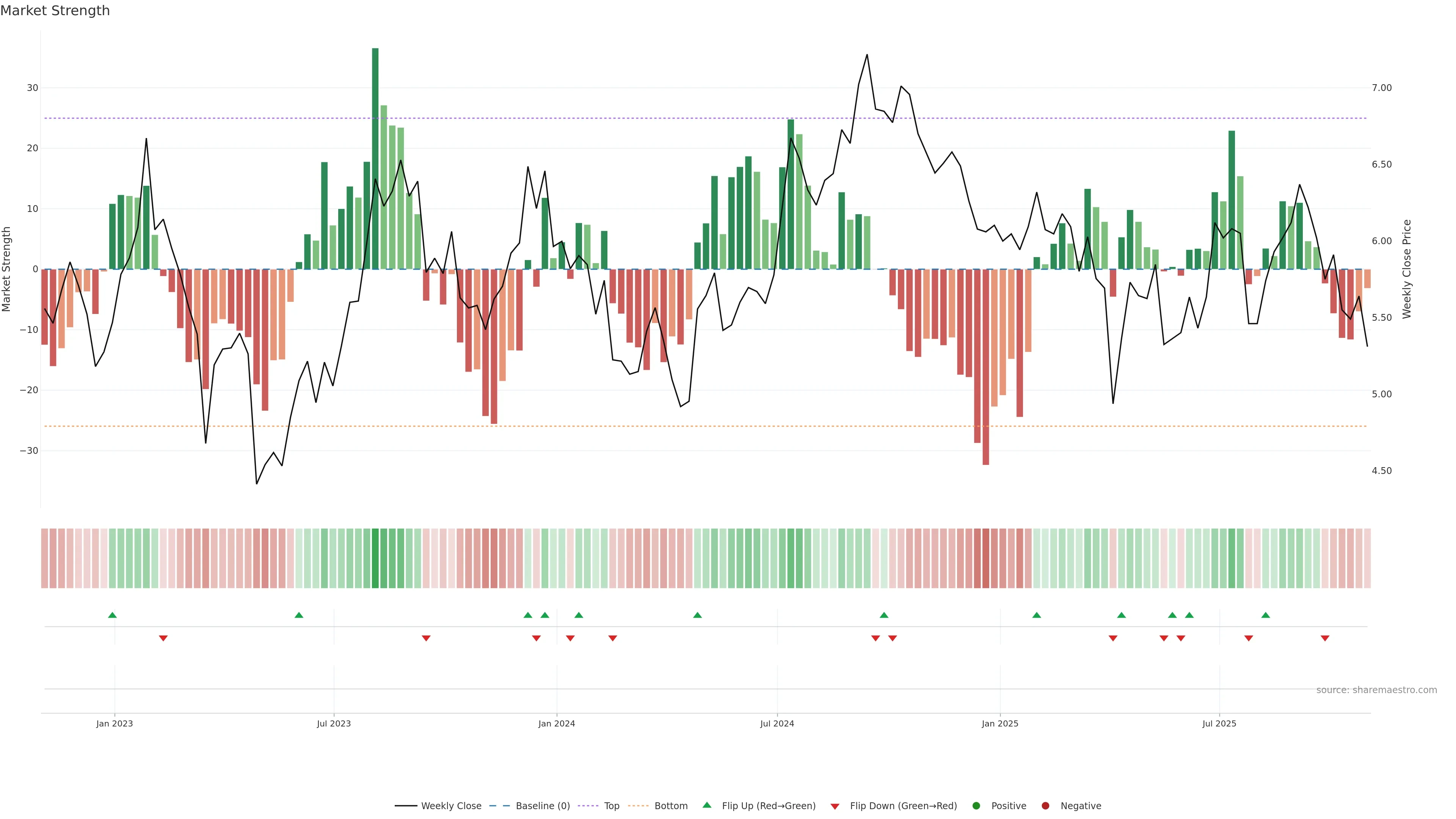
Task: Click the 7.00 right axis tick label
Action: tap(1381, 88)
